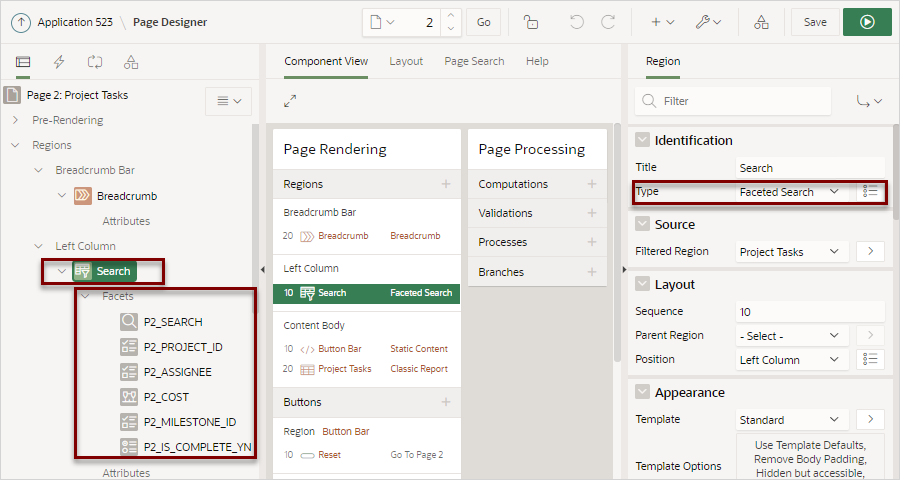
Task: Open the Shared Components icon tab in left pane
Action: (131, 62)
